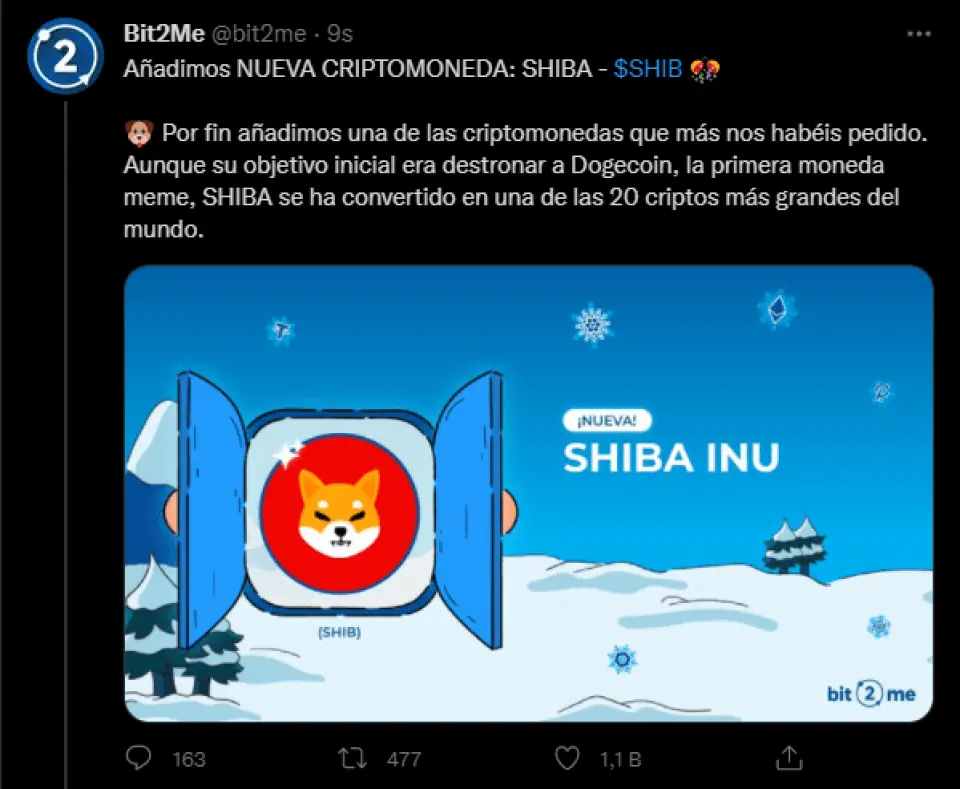Click the 477 retweets count
The width and height of the screenshot is (960, 789).
pyautogui.click(x=404, y=759)
